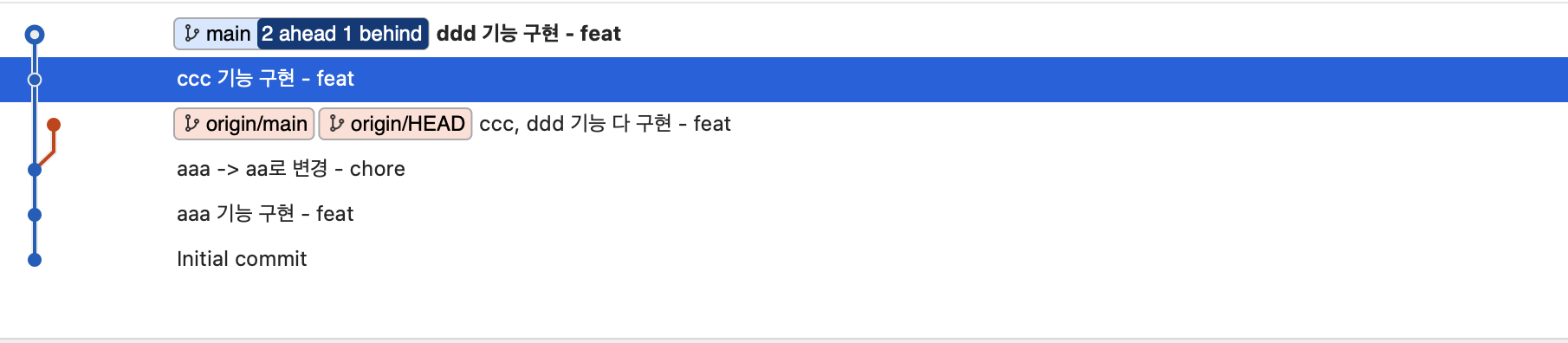Open the bold ddd feat commit message

pos(528,34)
